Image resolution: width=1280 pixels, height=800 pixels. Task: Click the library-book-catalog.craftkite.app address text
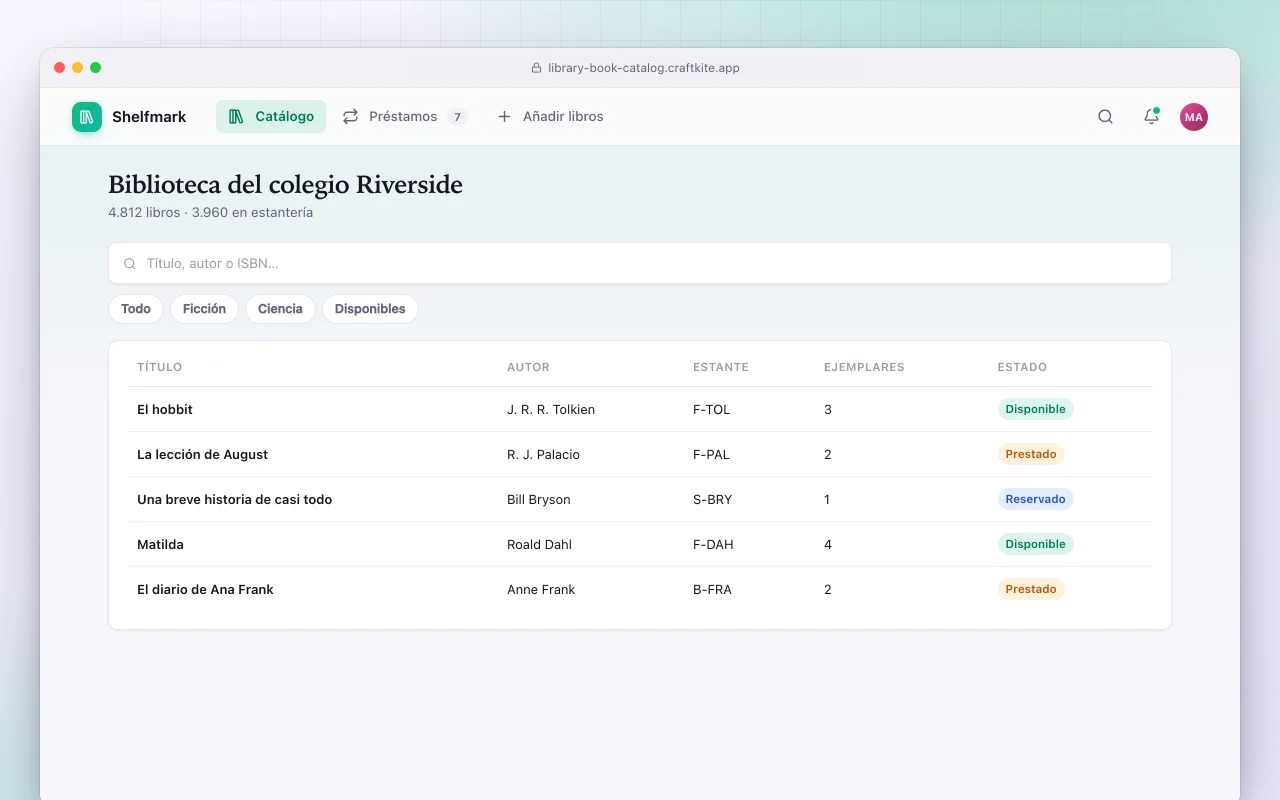tap(644, 68)
